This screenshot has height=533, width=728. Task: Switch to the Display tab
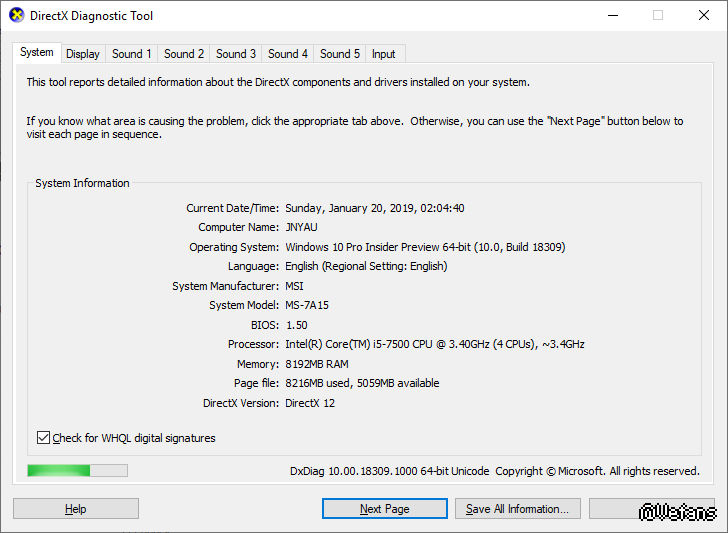pyautogui.click(x=83, y=54)
